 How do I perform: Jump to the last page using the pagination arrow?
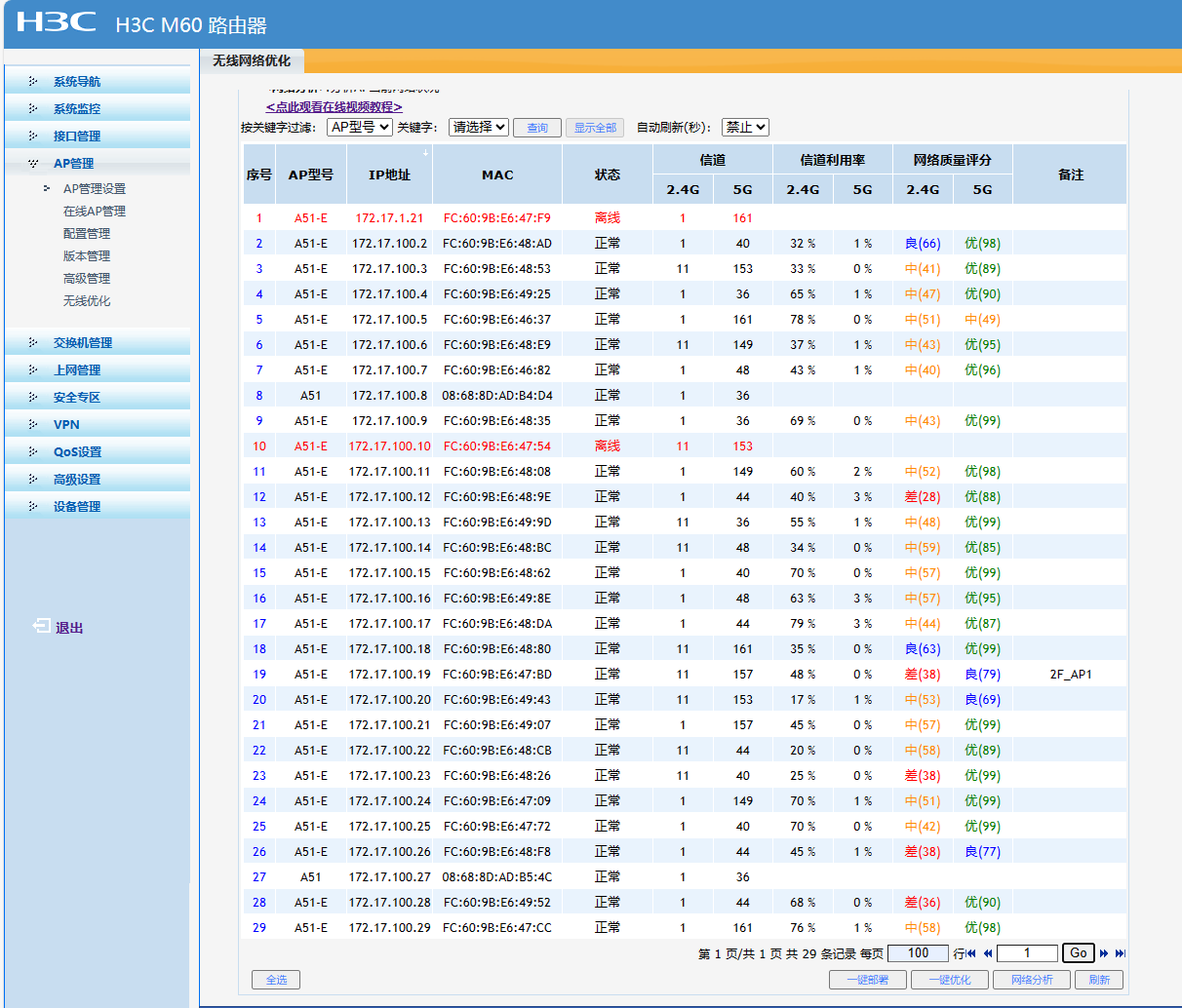tap(1120, 953)
